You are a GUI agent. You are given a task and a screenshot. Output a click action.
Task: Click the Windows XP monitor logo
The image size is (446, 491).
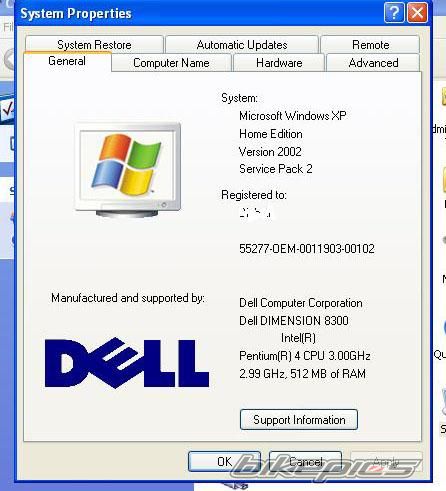(128, 170)
